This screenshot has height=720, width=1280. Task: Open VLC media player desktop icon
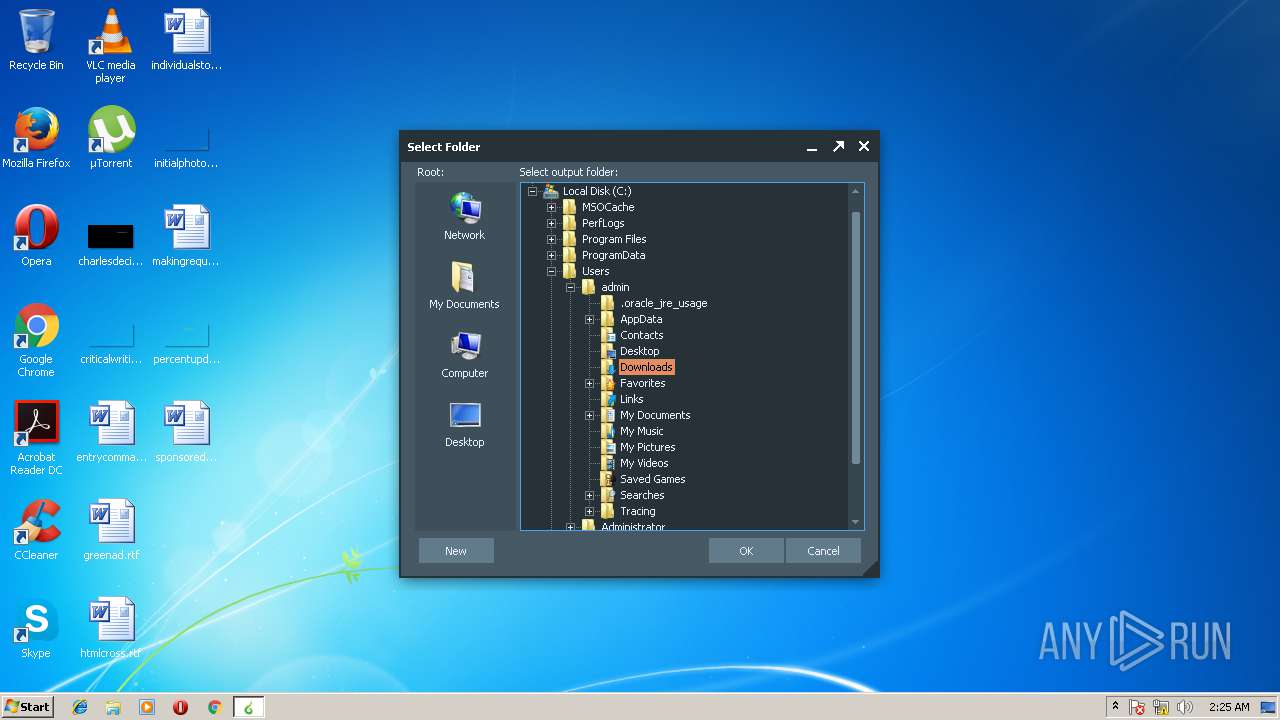(110, 45)
